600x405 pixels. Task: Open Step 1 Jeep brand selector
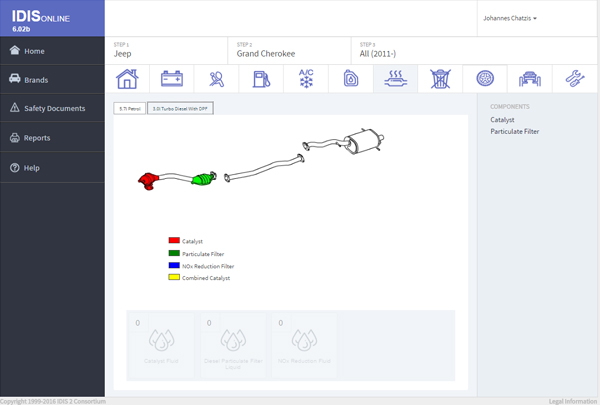166,51
